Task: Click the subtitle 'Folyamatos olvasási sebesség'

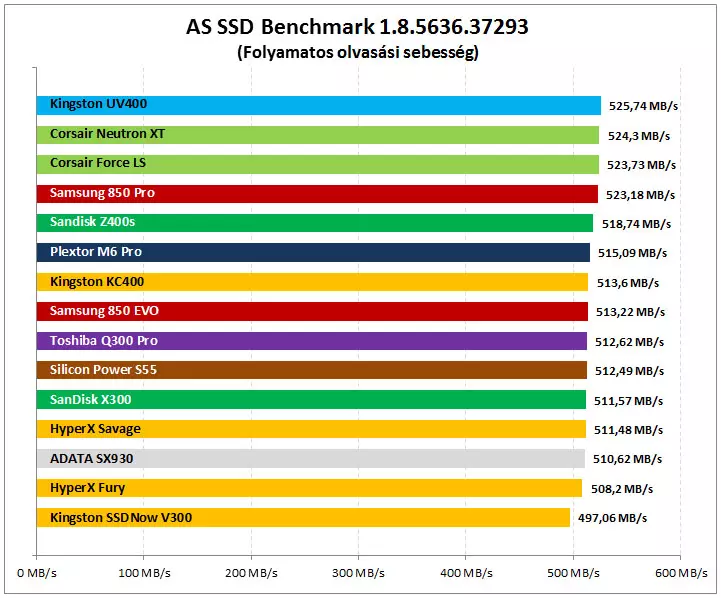Action: click(358, 52)
